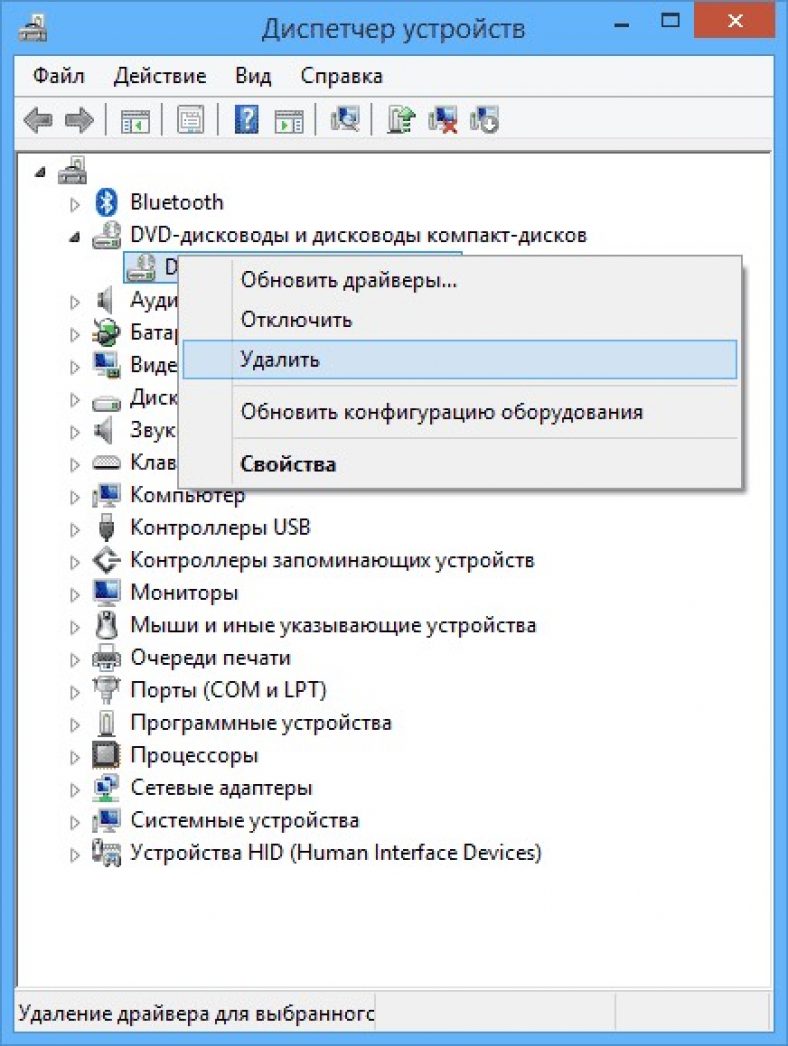Expand the Bluetooth category
This screenshot has height=1046, width=788.
click(x=75, y=203)
